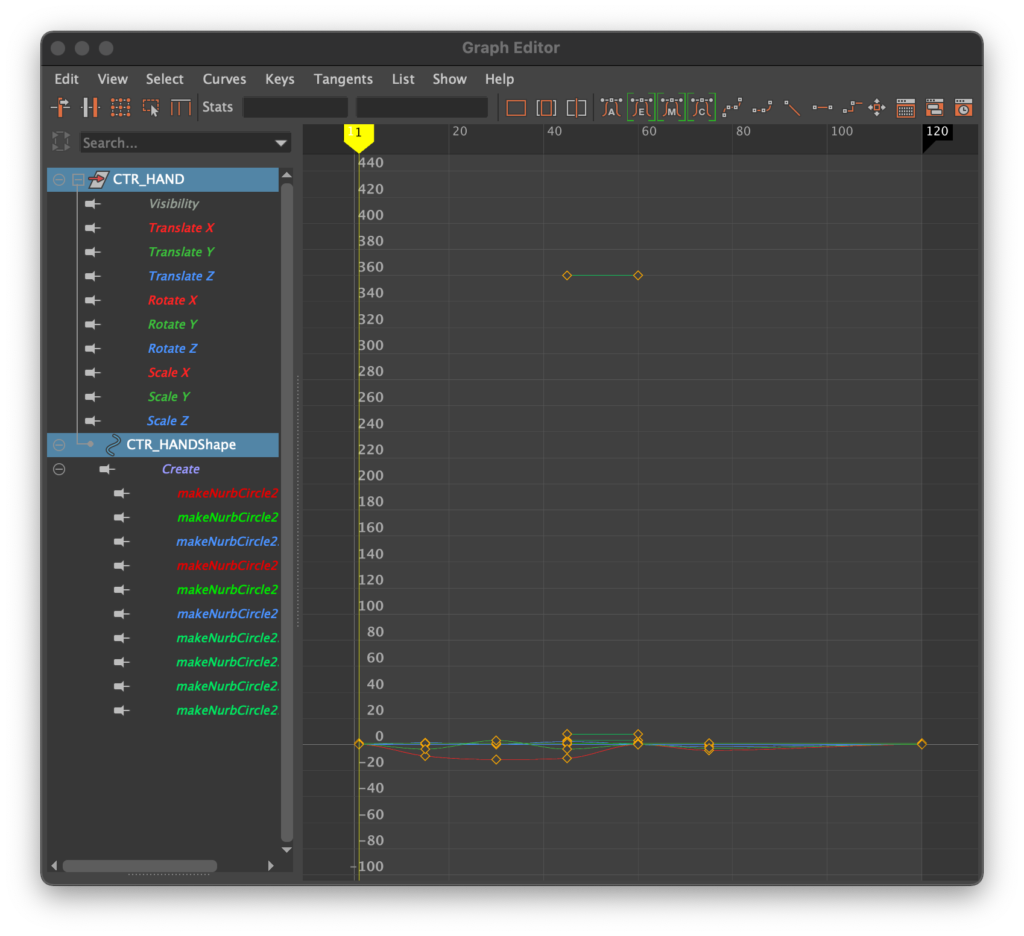Apply Flat tangents icon

point(822,107)
